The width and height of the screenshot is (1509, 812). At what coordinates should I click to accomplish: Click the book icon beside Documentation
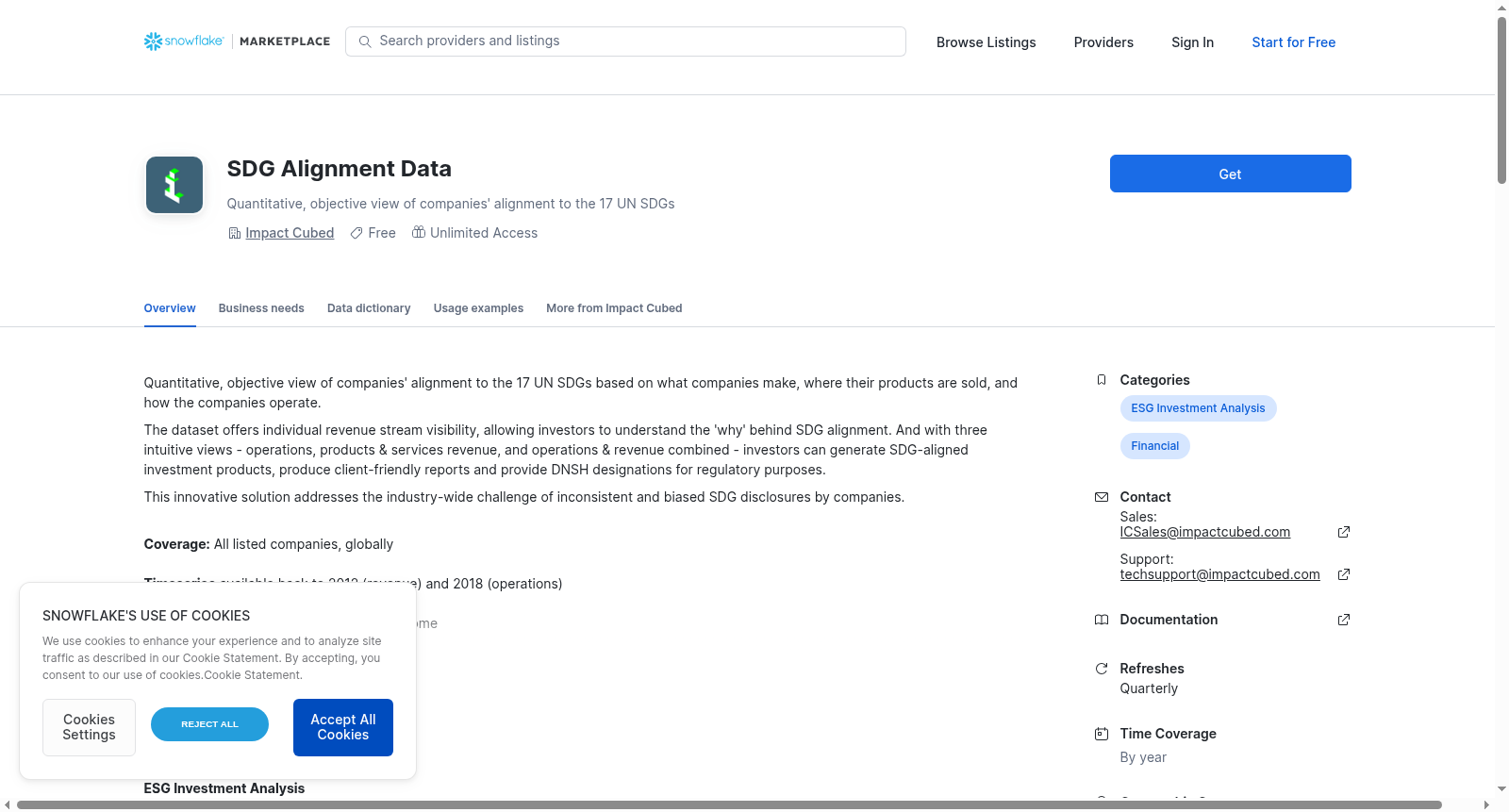[1102, 620]
